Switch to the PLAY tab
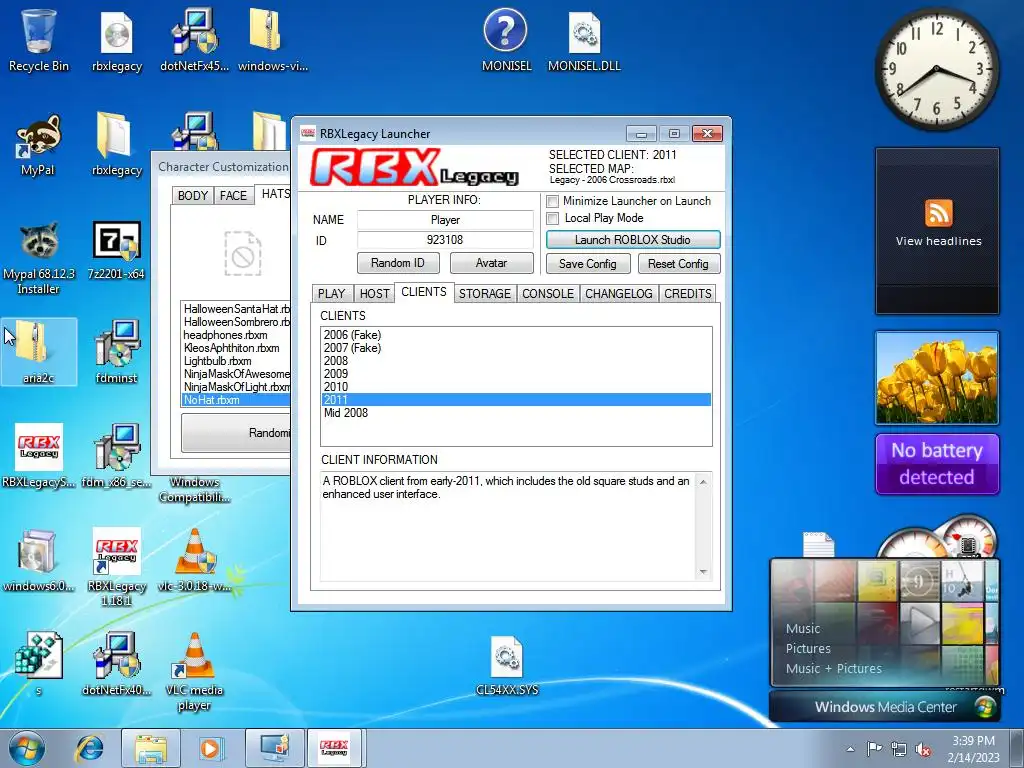This screenshot has width=1024, height=768. click(331, 294)
